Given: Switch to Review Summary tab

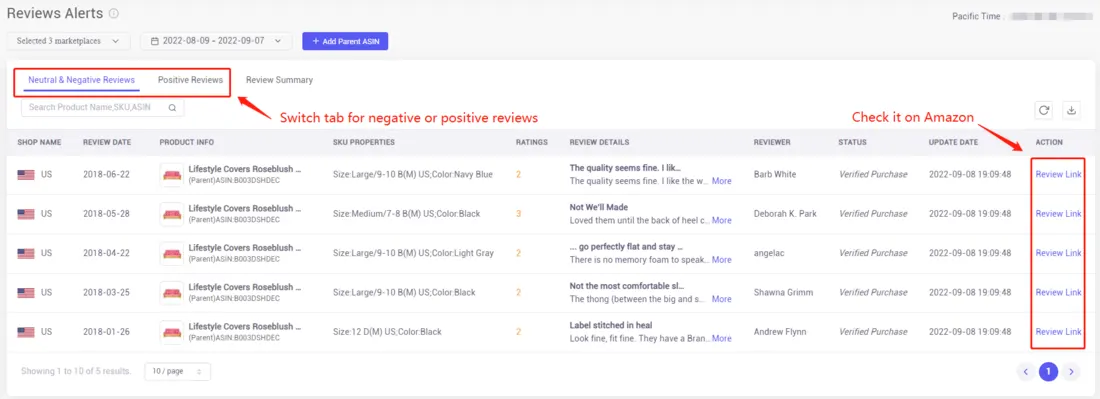Looking at the screenshot, I should point(279,80).
